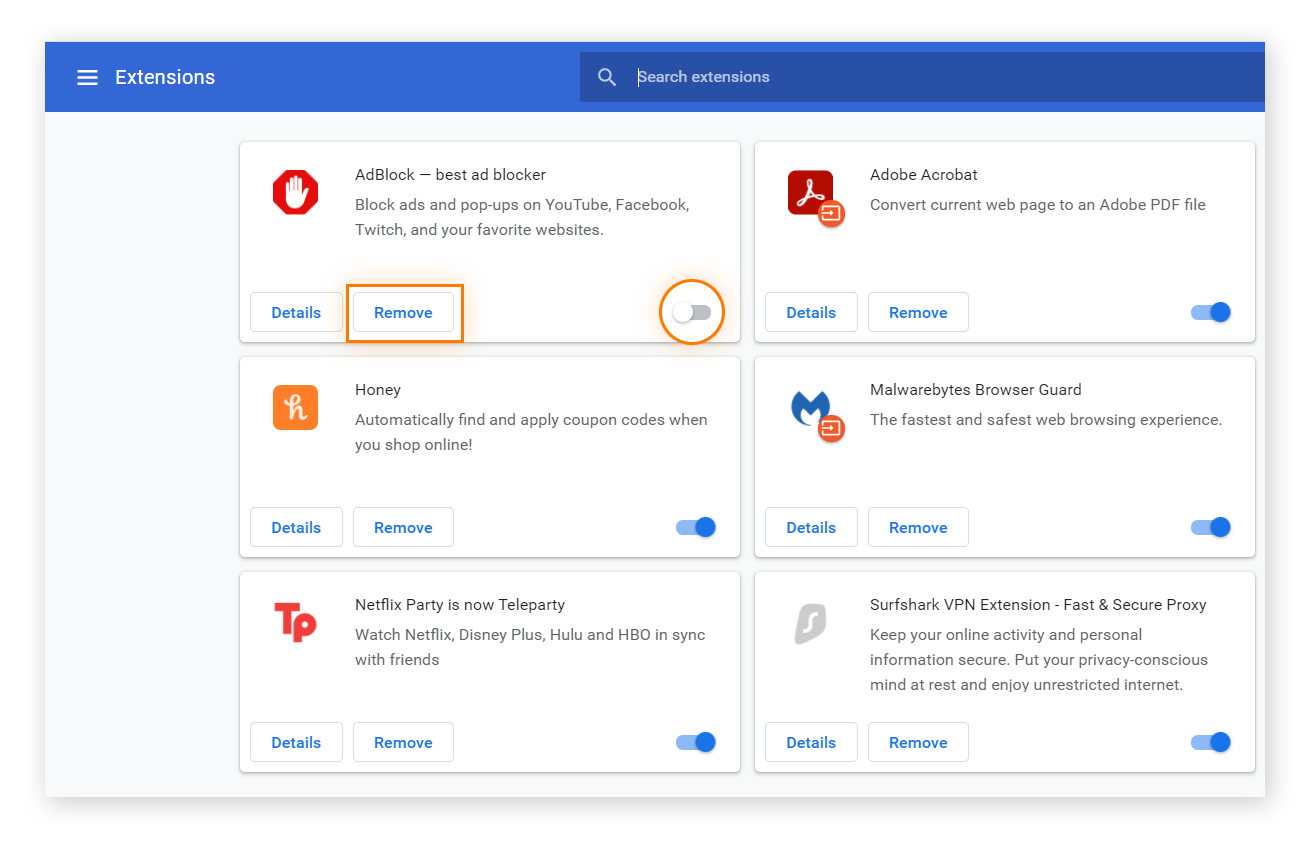Open the hamburger main menu
1313x846 pixels.
point(88,77)
